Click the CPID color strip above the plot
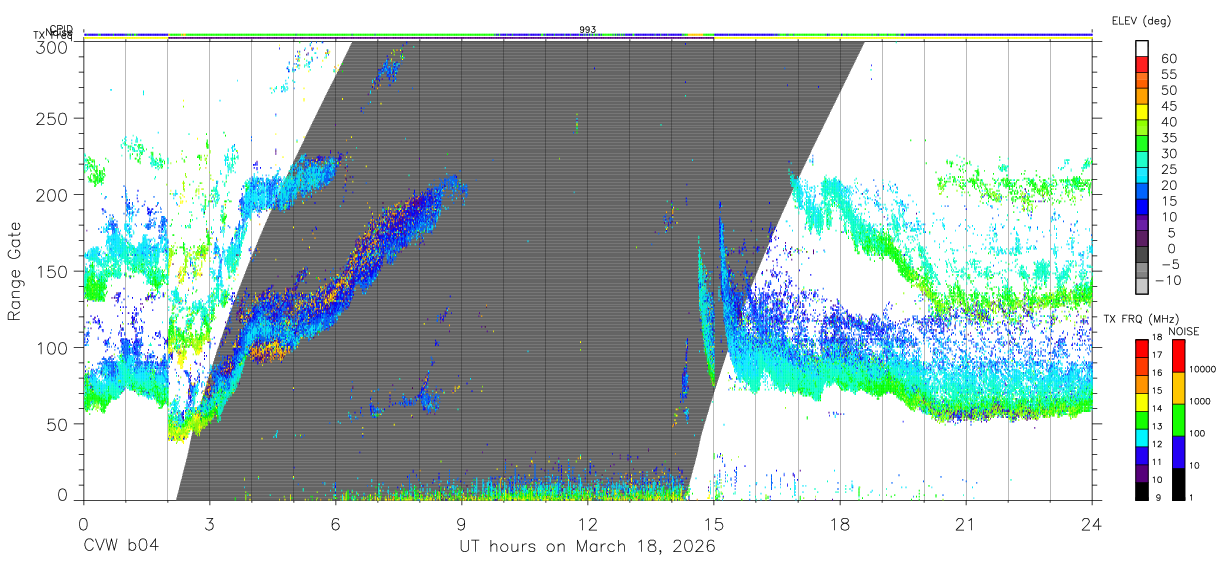Viewport: 1228px width, 567px height. pyautogui.click(x=587, y=34)
